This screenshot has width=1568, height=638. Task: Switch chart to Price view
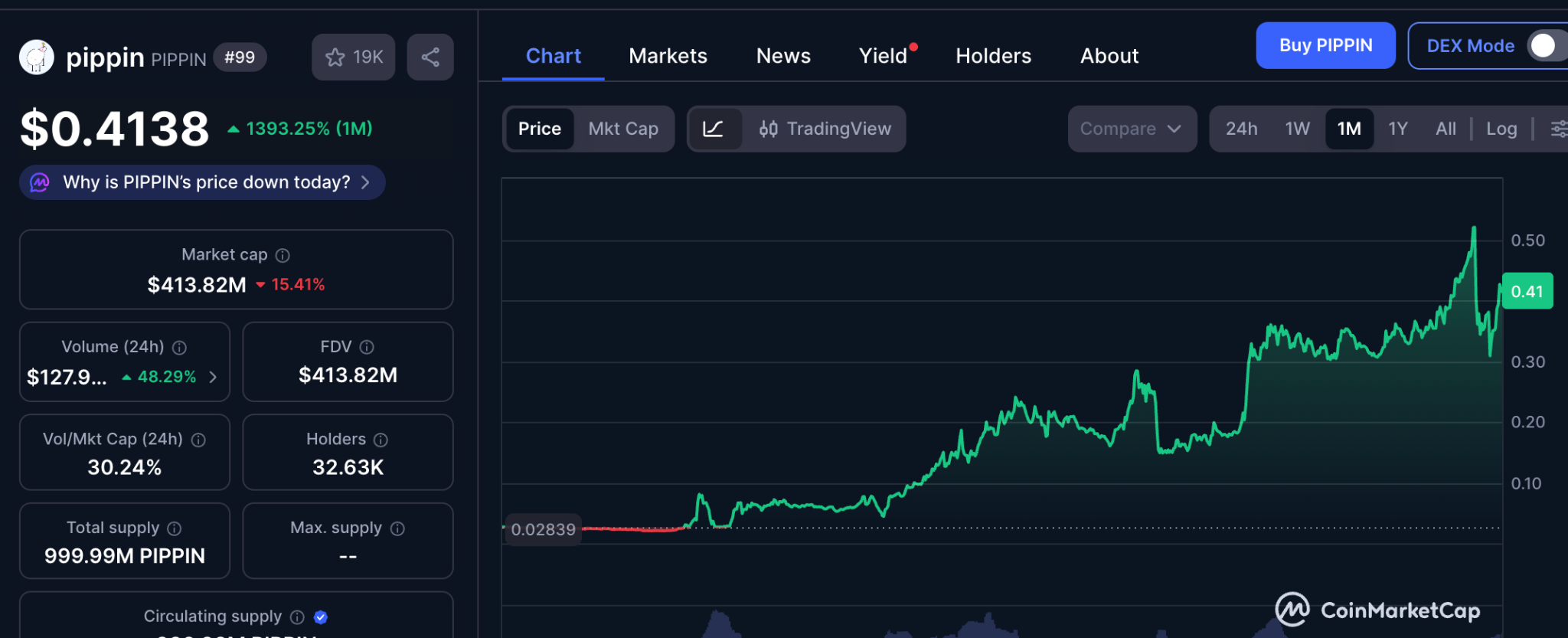click(x=540, y=129)
